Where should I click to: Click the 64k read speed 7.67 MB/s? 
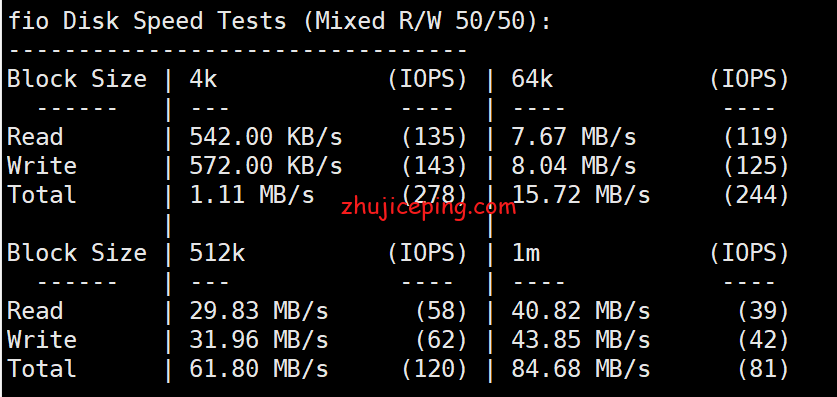tap(574, 137)
